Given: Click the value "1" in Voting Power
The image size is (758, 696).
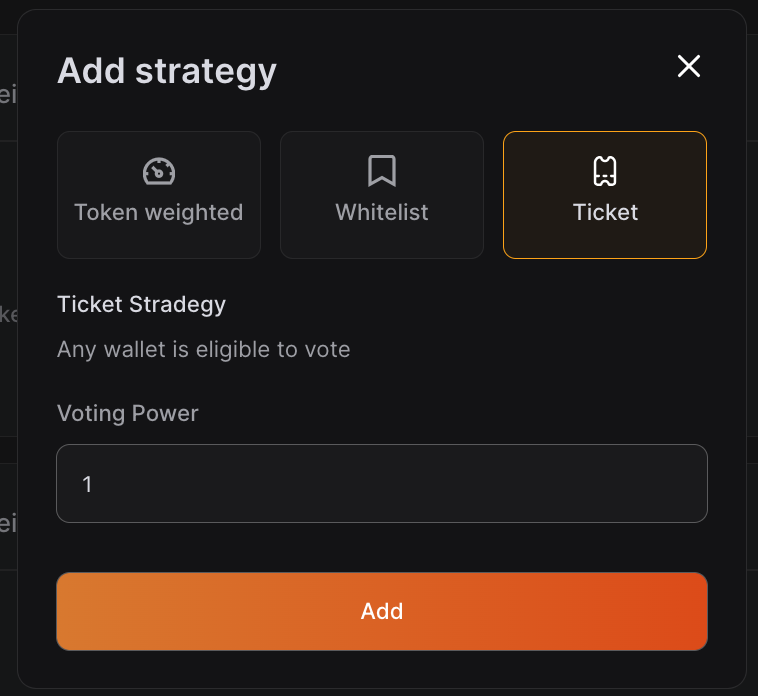Looking at the screenshot, I should point(87,485).
